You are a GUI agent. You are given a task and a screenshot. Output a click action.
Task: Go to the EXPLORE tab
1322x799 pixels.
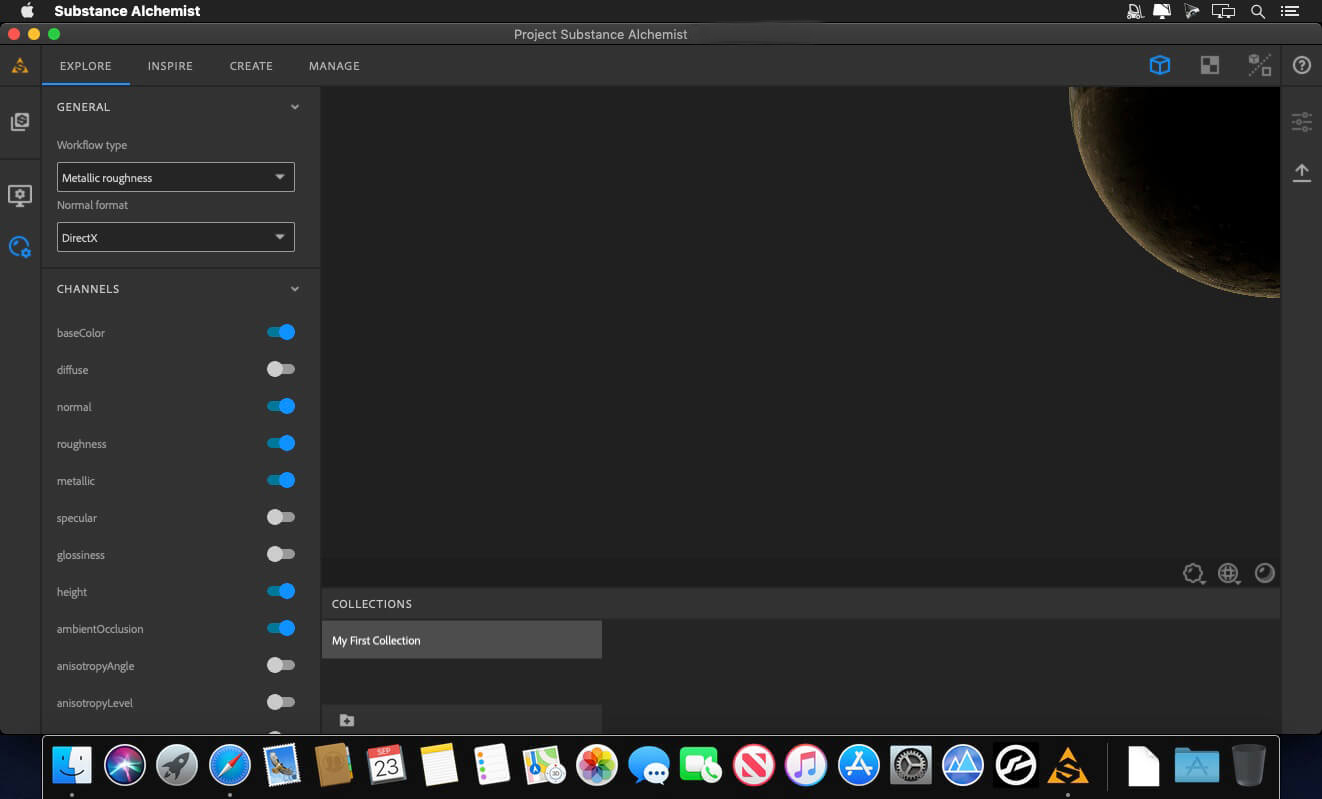[x=86, y=66]
